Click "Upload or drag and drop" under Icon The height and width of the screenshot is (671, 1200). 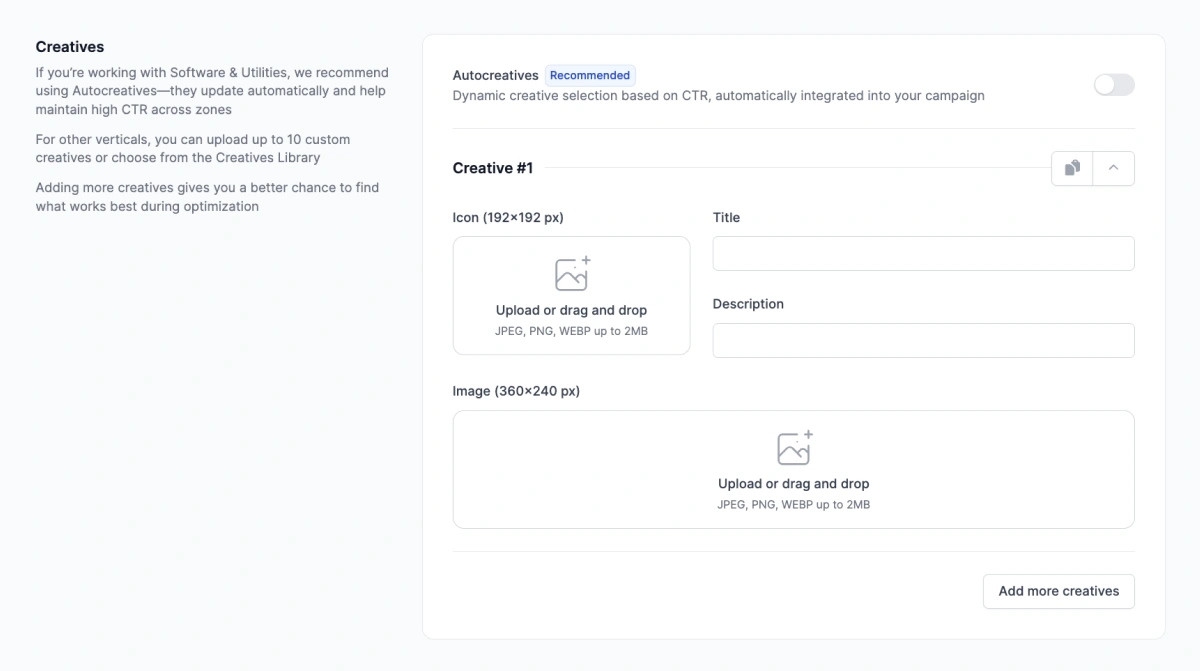(571, 310)
